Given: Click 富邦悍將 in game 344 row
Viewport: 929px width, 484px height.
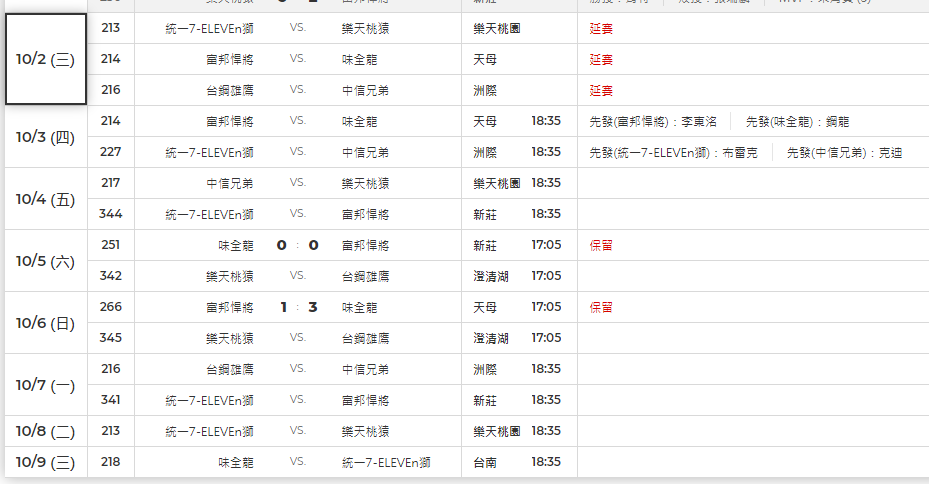Looking at the screenshot, I should pyautogui.click(x=366, y=214).
